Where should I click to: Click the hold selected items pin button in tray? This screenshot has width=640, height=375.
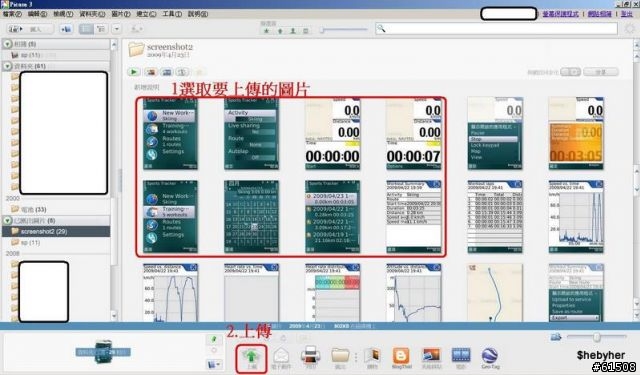tap(214, 339)
